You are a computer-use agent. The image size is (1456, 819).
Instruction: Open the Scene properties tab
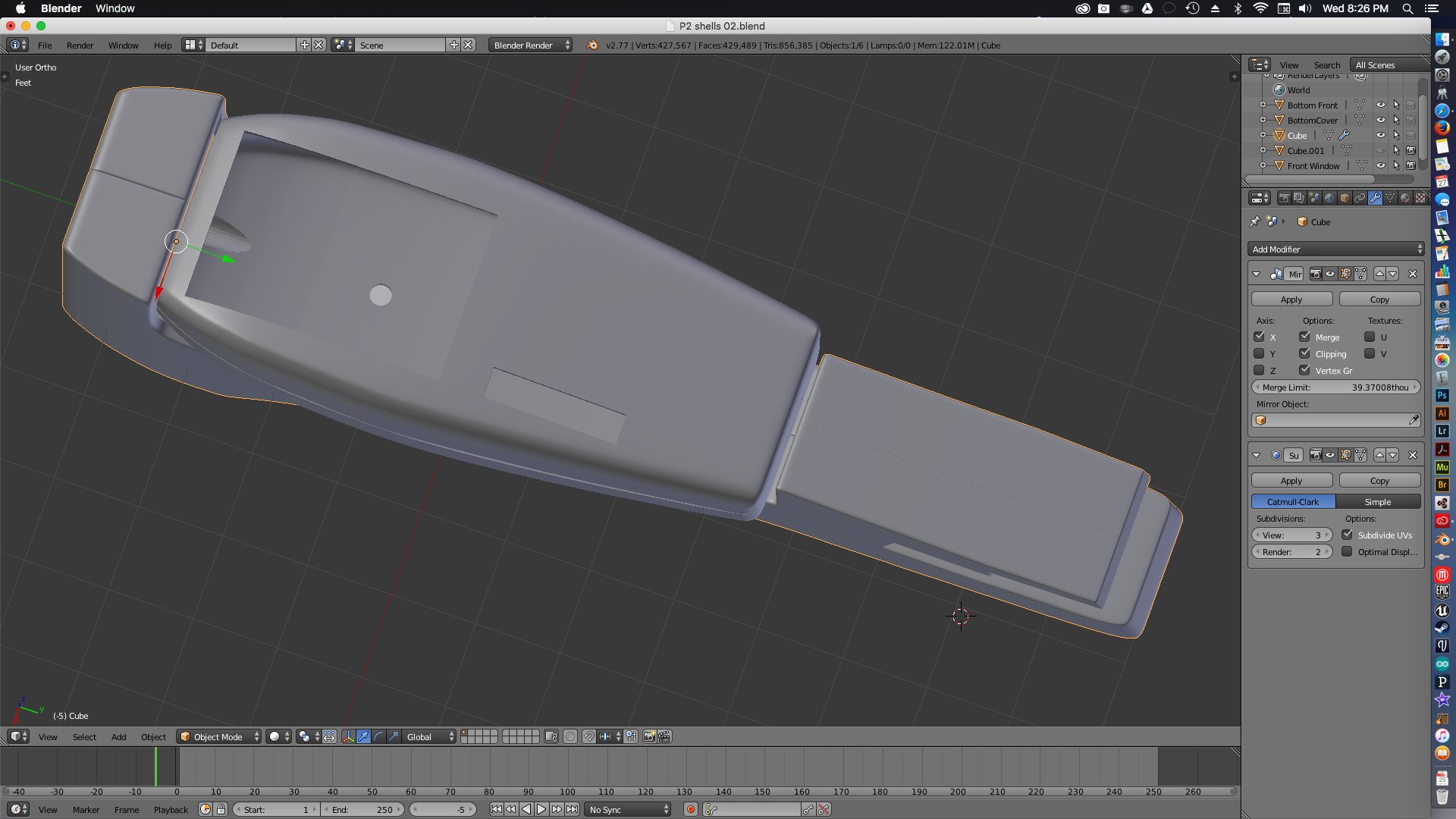coord(1314,198)
